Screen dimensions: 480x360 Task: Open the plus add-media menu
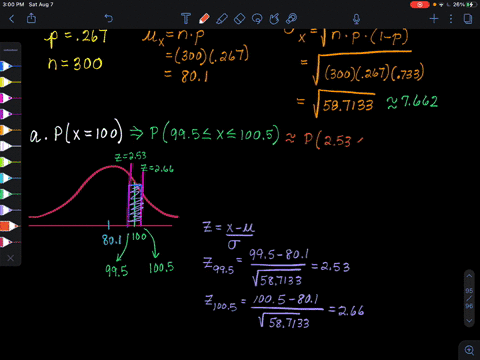click(x=434, y=19)
